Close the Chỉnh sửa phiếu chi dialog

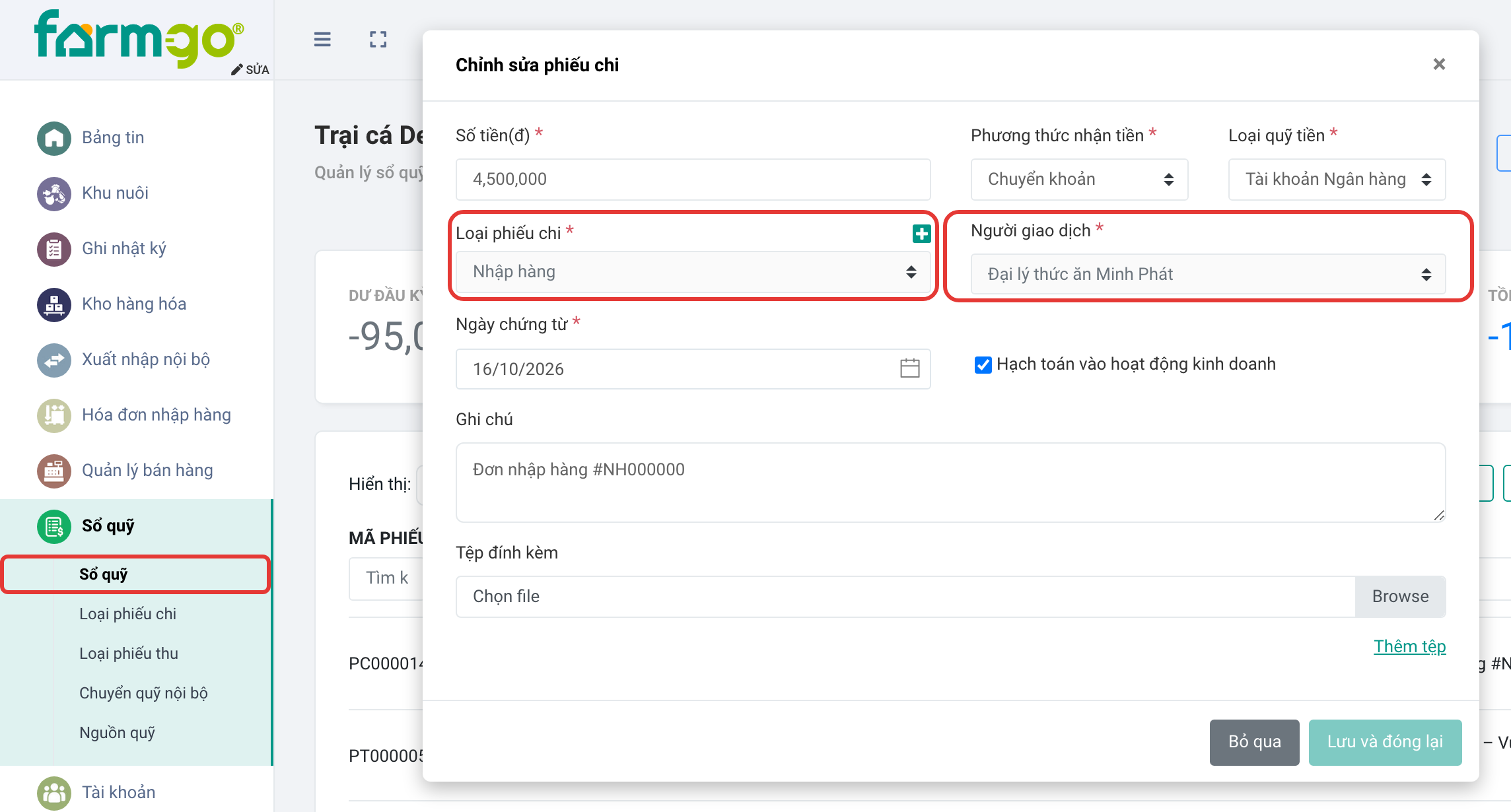1440,64
